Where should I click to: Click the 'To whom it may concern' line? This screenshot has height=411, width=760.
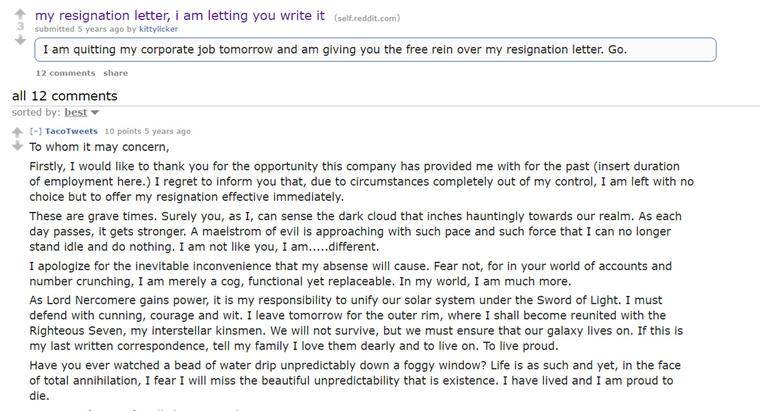[99, 147]
